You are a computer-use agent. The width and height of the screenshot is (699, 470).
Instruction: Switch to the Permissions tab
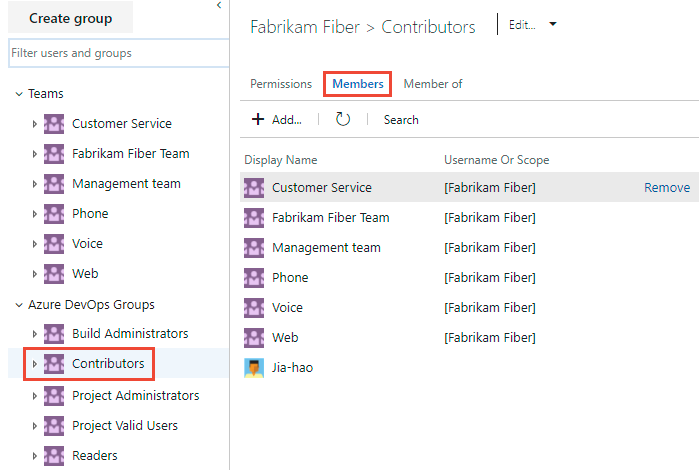pyautogui.click(x=281, y=84)
